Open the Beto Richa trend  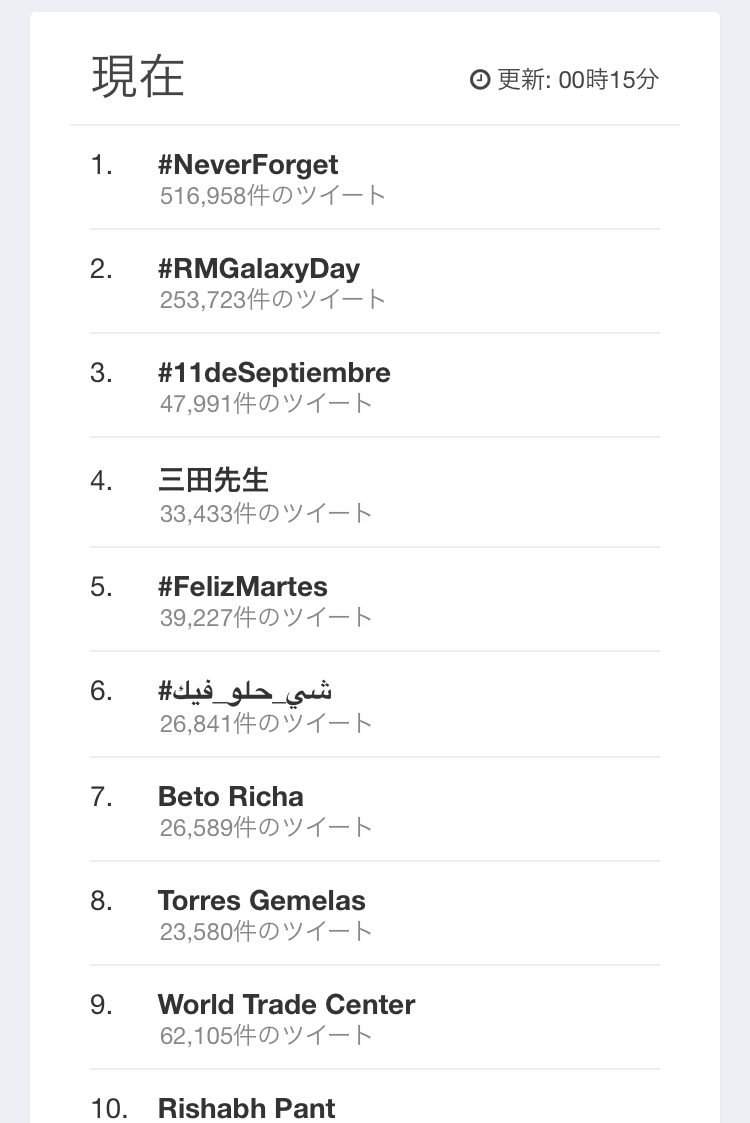tap(231, 797)
